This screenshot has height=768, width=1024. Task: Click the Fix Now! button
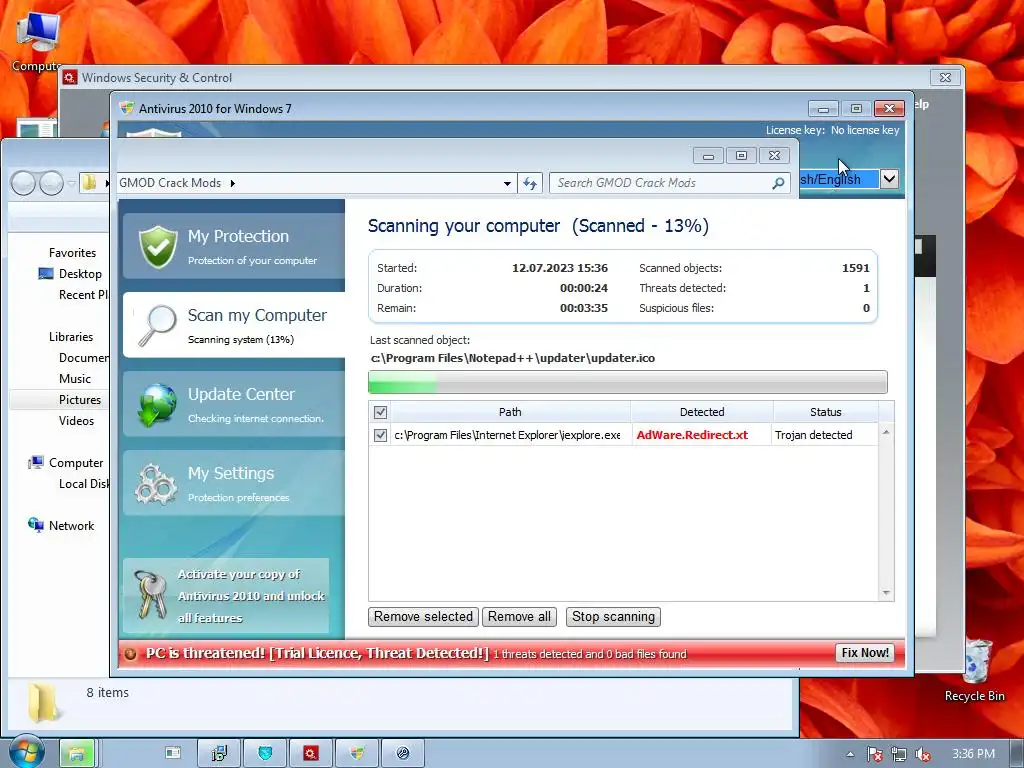865,653
